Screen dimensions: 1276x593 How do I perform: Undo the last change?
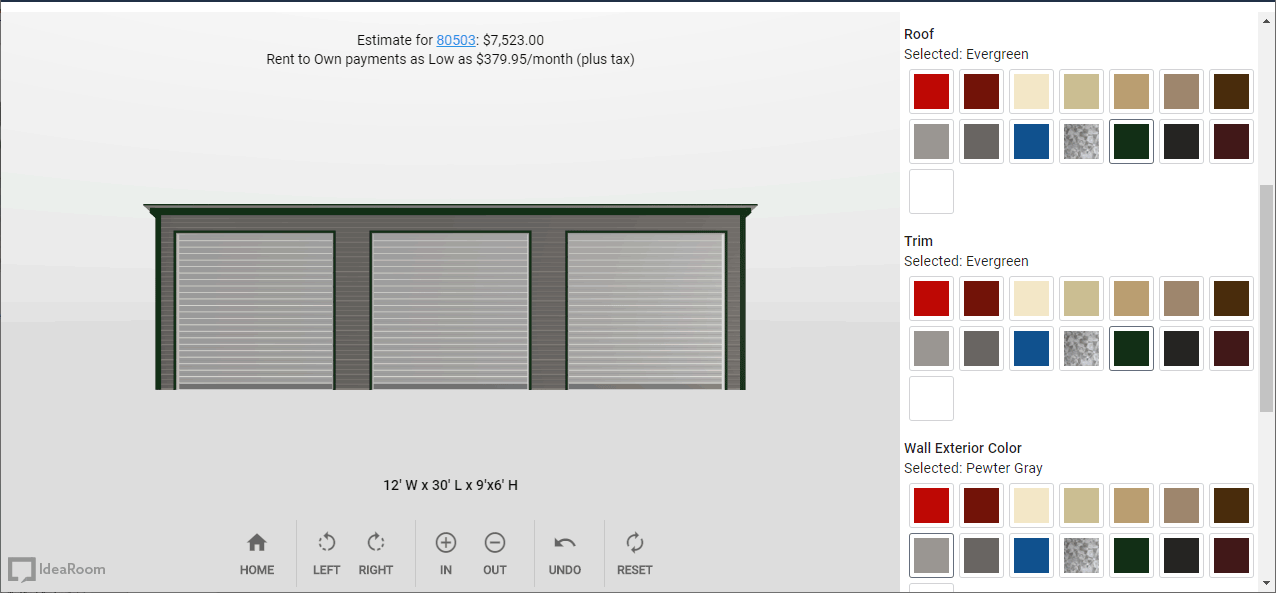pos(565,553)
